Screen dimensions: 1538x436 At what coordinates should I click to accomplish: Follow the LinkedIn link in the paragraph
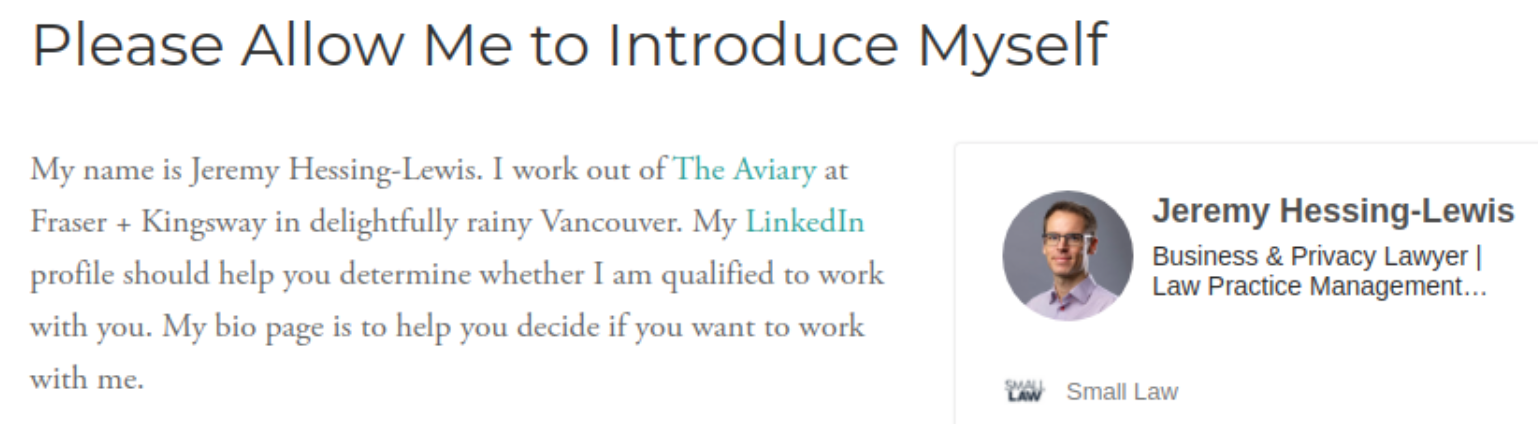(x=804, y=222)
